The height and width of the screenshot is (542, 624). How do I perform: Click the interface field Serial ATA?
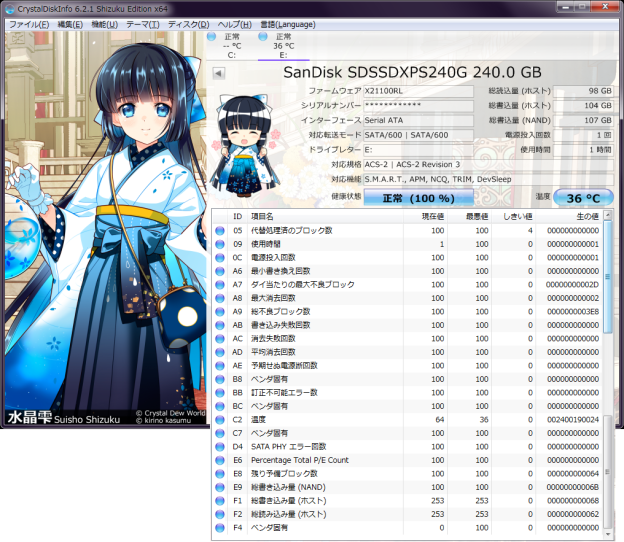click(418, 120)
